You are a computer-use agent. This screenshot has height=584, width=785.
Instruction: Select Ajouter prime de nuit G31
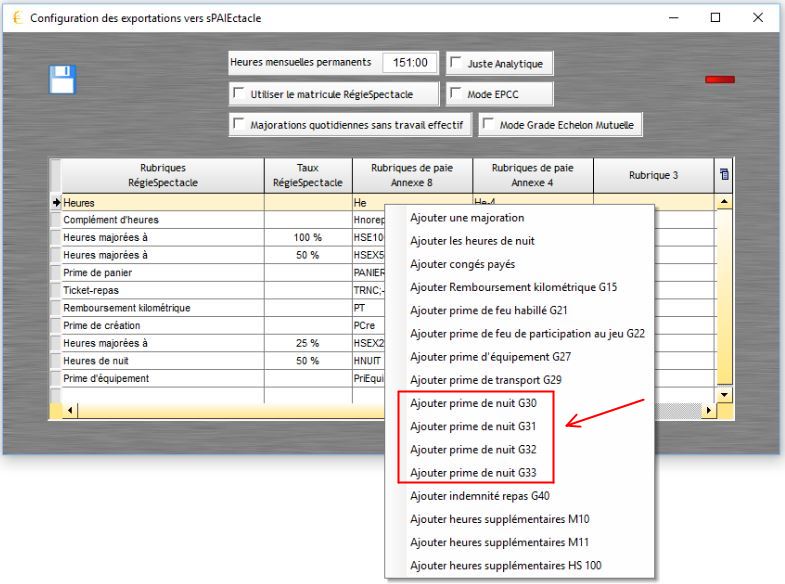[473, 426]
